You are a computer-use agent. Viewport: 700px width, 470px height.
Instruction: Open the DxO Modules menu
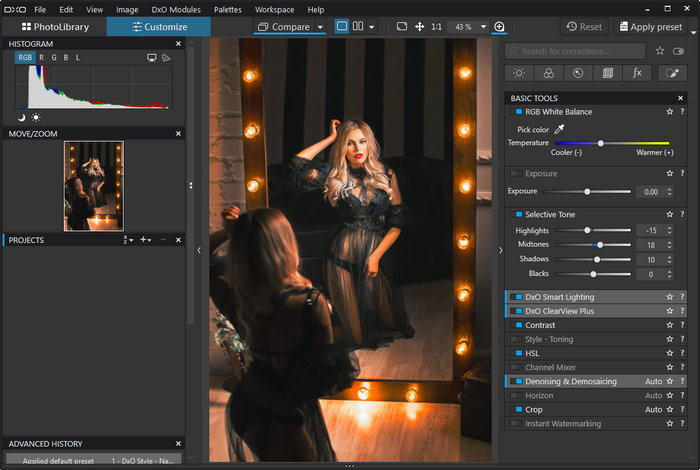[175, 9]
